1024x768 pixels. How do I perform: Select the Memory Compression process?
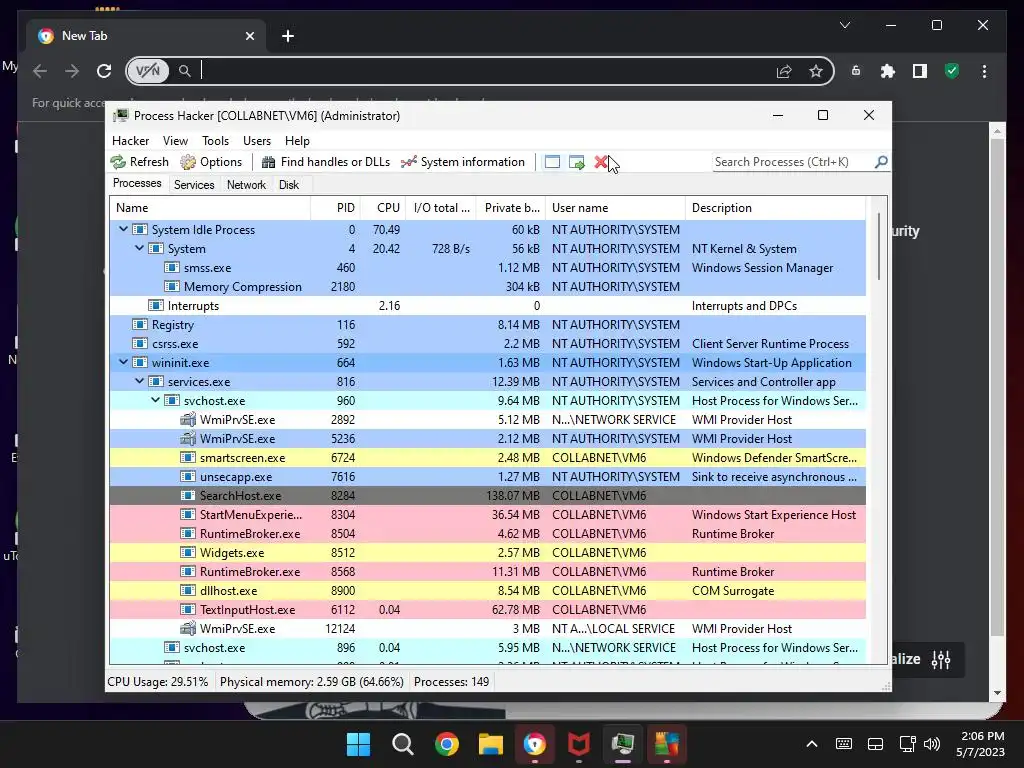488,287
